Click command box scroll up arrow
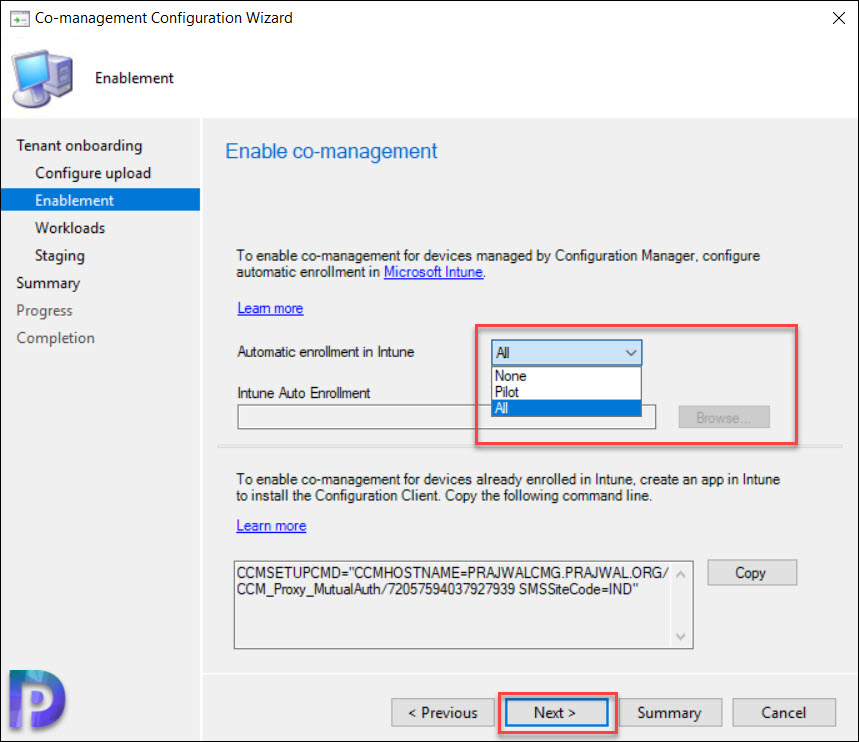The image size is (859, 742). click(681, 574)
